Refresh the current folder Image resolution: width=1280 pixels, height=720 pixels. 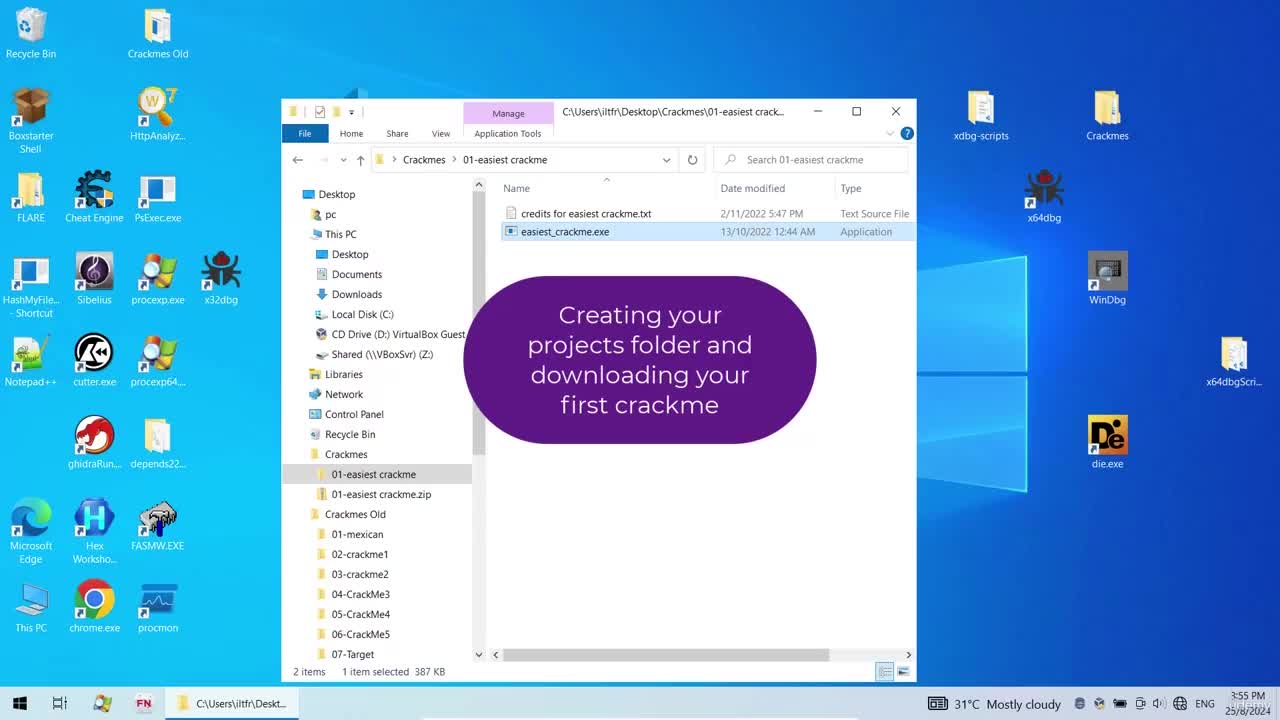692,160
